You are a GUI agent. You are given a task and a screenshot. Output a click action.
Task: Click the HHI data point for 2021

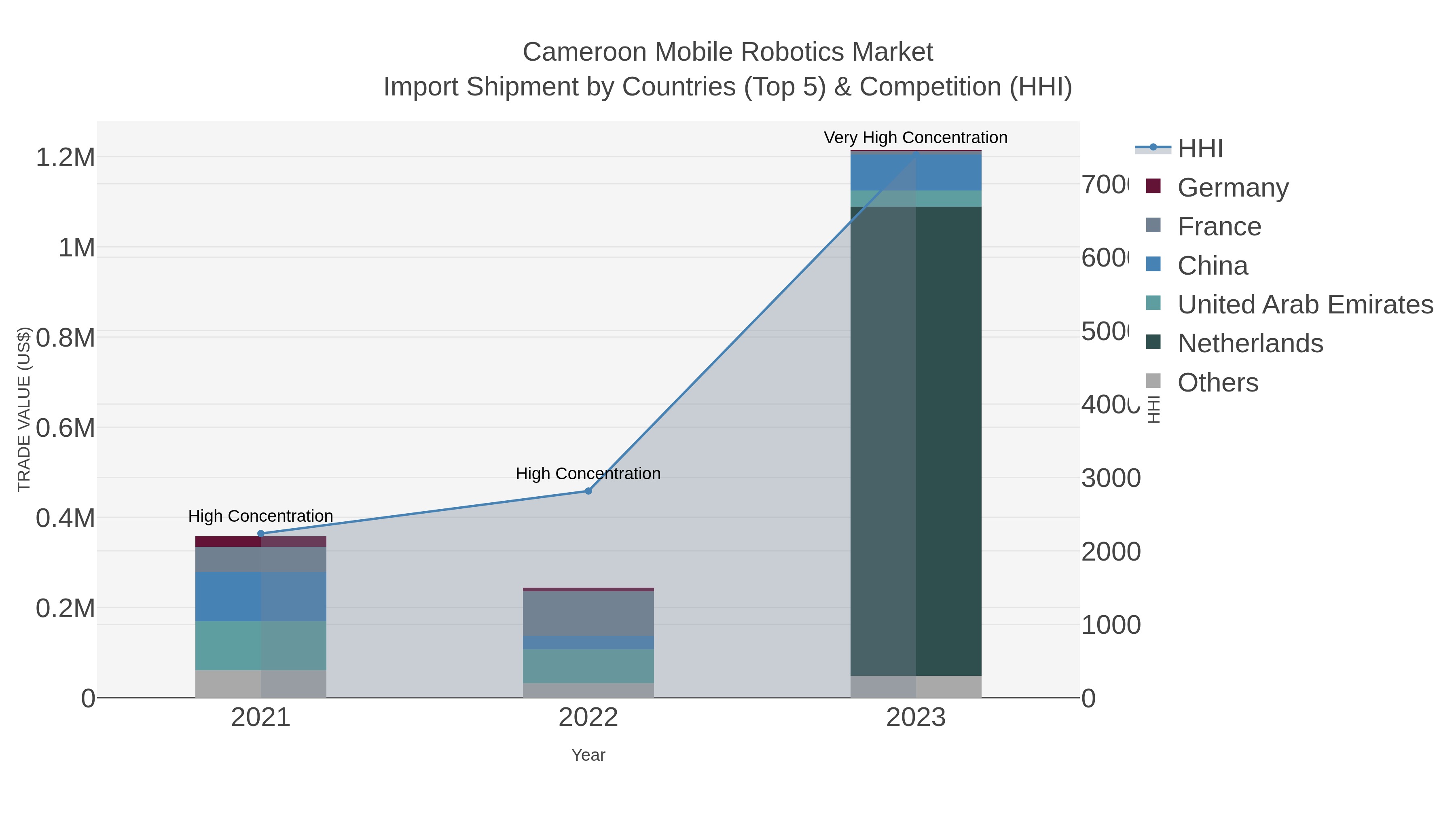[260, 533]
